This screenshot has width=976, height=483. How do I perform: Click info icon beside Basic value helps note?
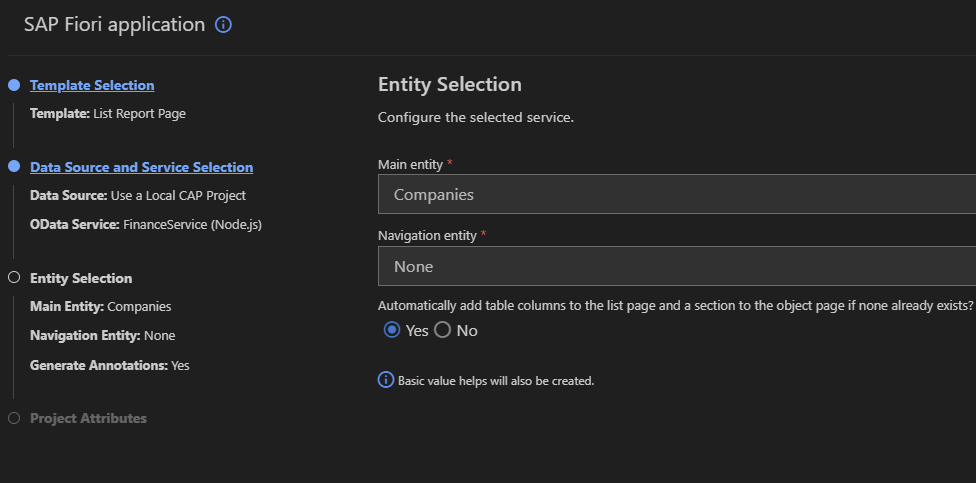pos(386,380)
